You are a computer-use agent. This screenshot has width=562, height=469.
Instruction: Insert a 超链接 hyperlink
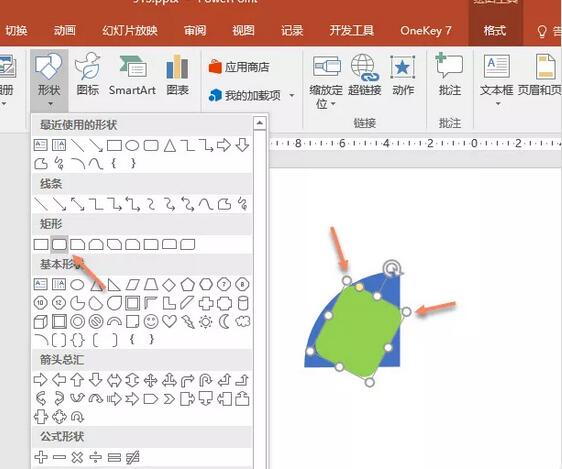click(365, 75)
